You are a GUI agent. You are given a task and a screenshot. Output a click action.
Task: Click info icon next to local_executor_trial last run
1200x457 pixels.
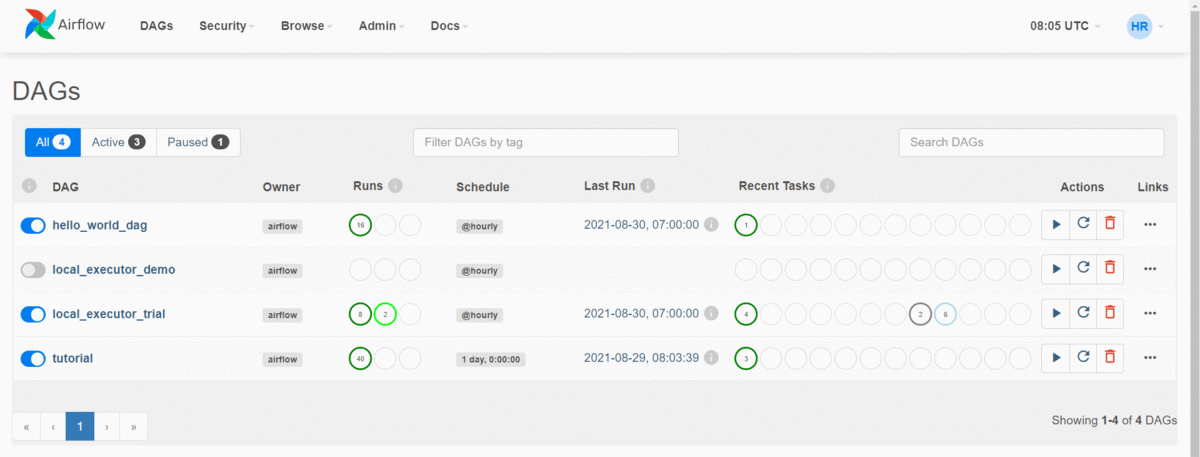point(711,313)
